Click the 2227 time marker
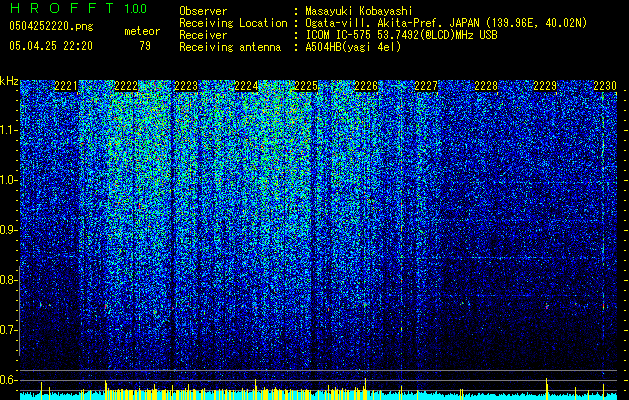This screenshot has height=400, width=629. (426, 86)
